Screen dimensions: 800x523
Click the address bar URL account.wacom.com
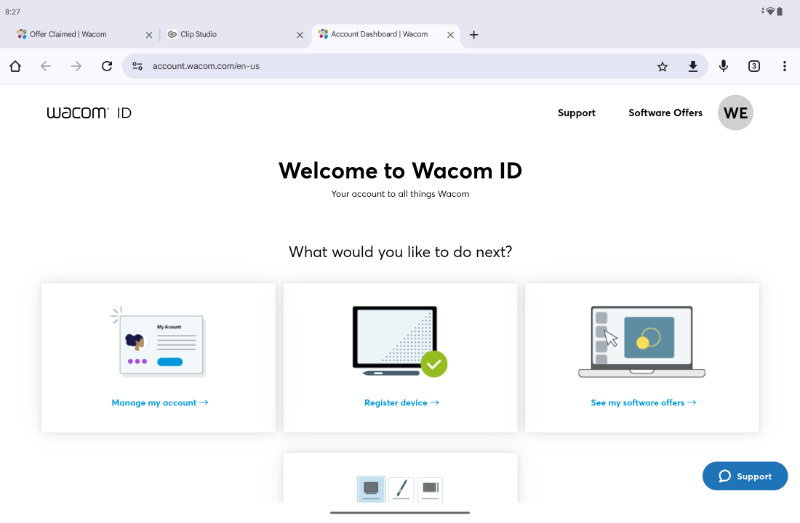point(206,66)
